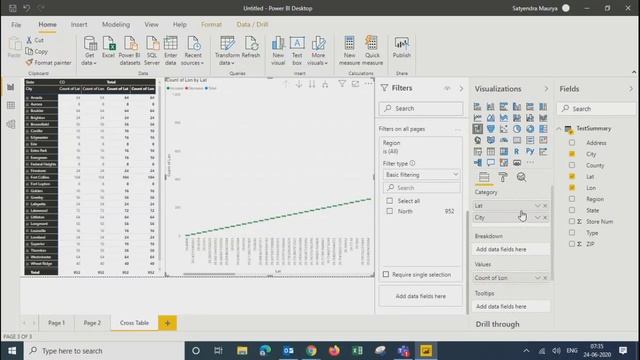Viewport: 640px width, 360px height.
Task: Open Transform data query editor
Action: (227, 51)
